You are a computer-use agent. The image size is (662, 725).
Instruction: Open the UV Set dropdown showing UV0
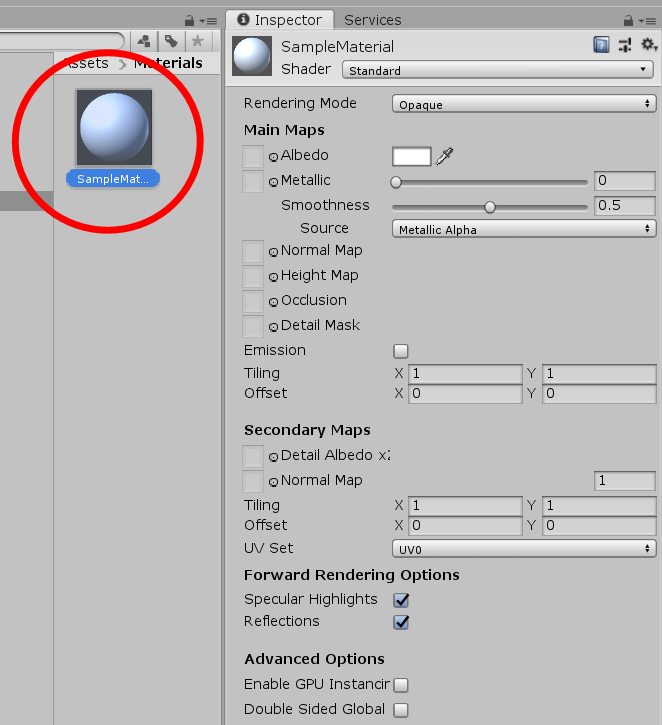click(524, 549)
